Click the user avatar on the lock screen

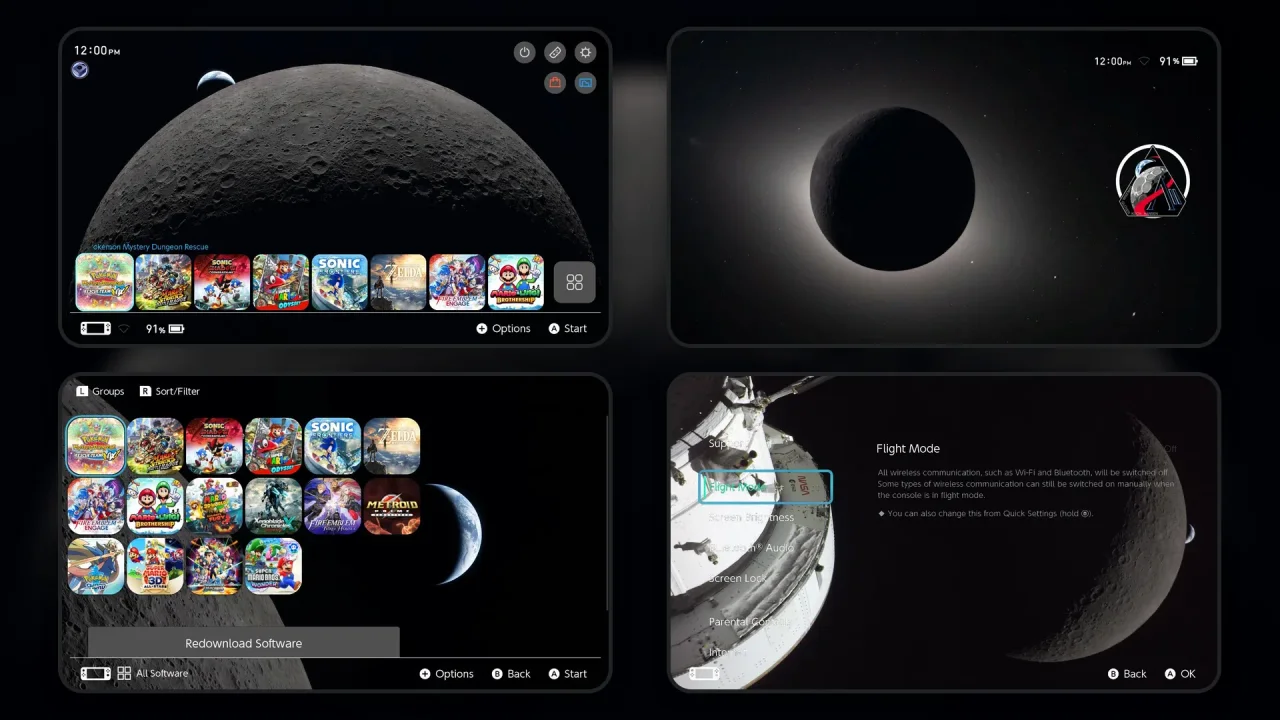click(1152, 181)
